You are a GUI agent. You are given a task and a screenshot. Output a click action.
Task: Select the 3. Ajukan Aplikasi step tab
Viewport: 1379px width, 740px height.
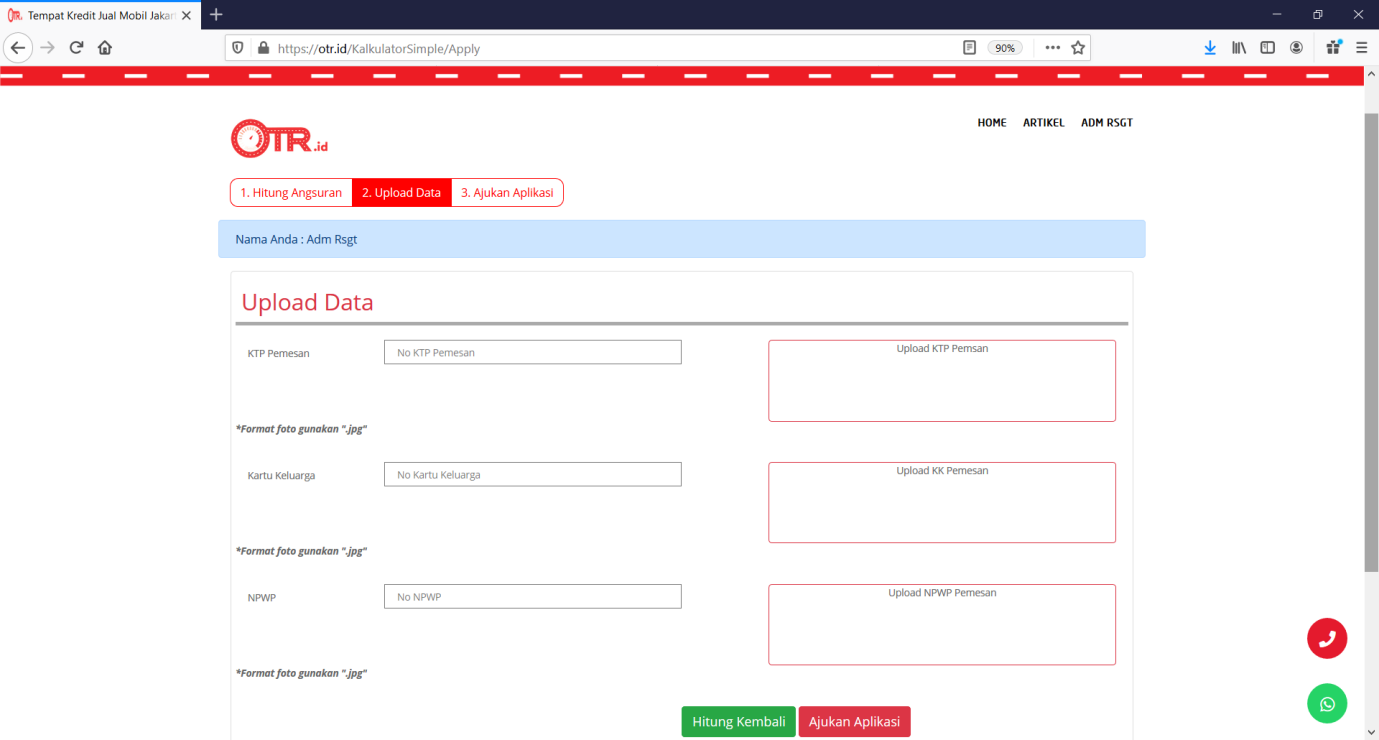point(507,193)
